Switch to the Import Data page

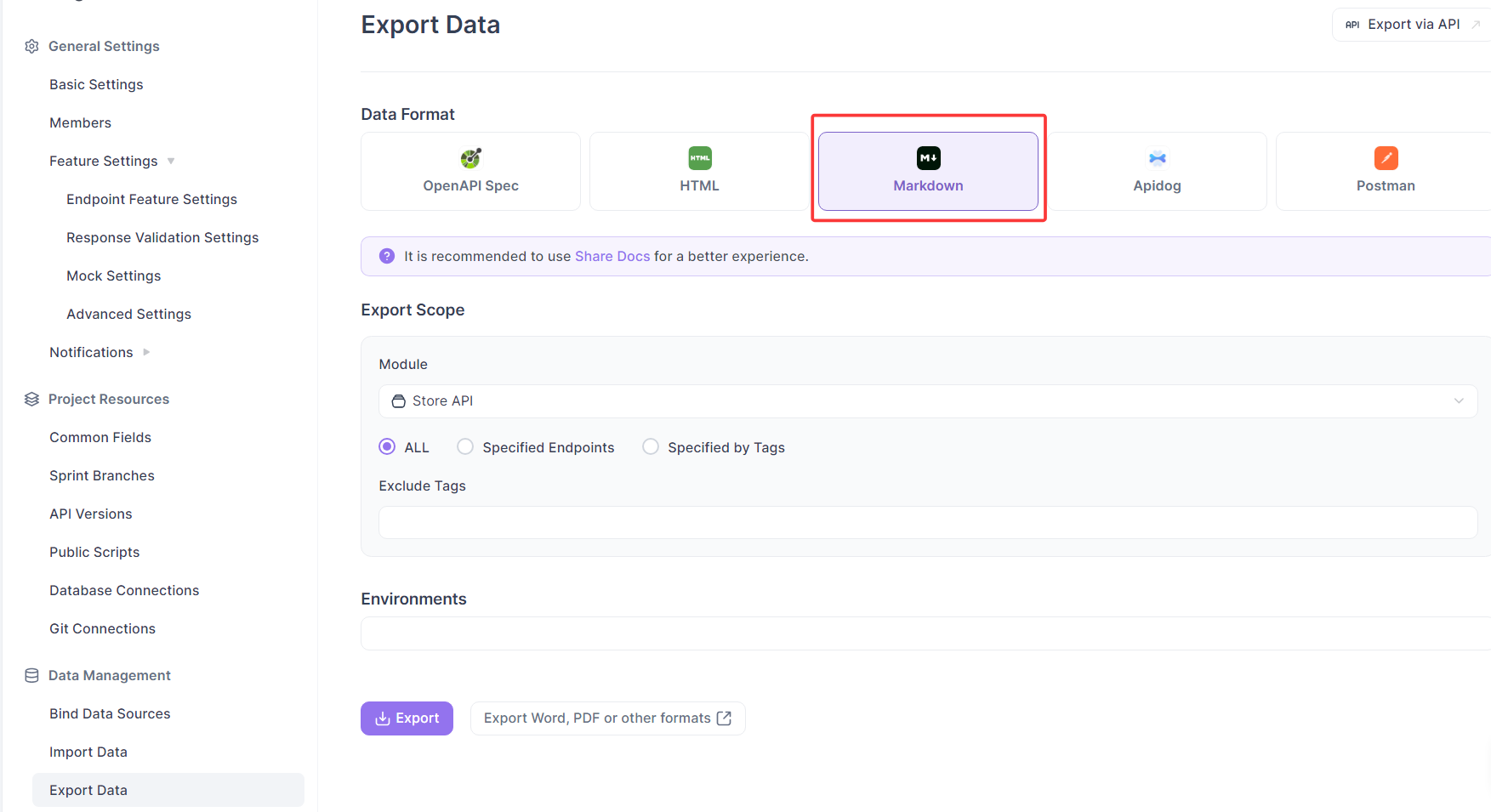(x=88, y=752)
